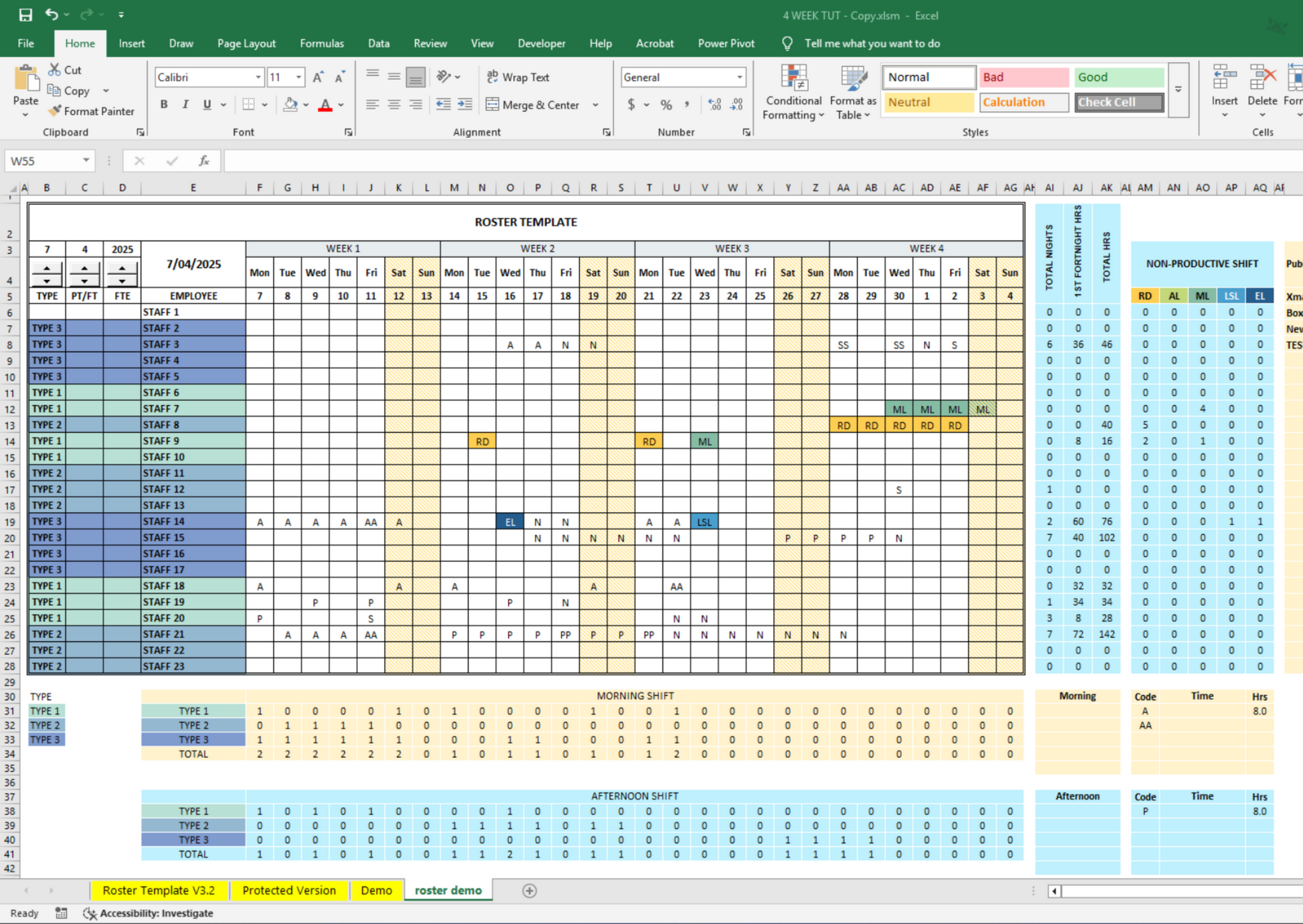Image resolution: width=1303 pixels, height=924 pixels.
Task: Open the General number format dropdown
Action: (x=739, y=77)
